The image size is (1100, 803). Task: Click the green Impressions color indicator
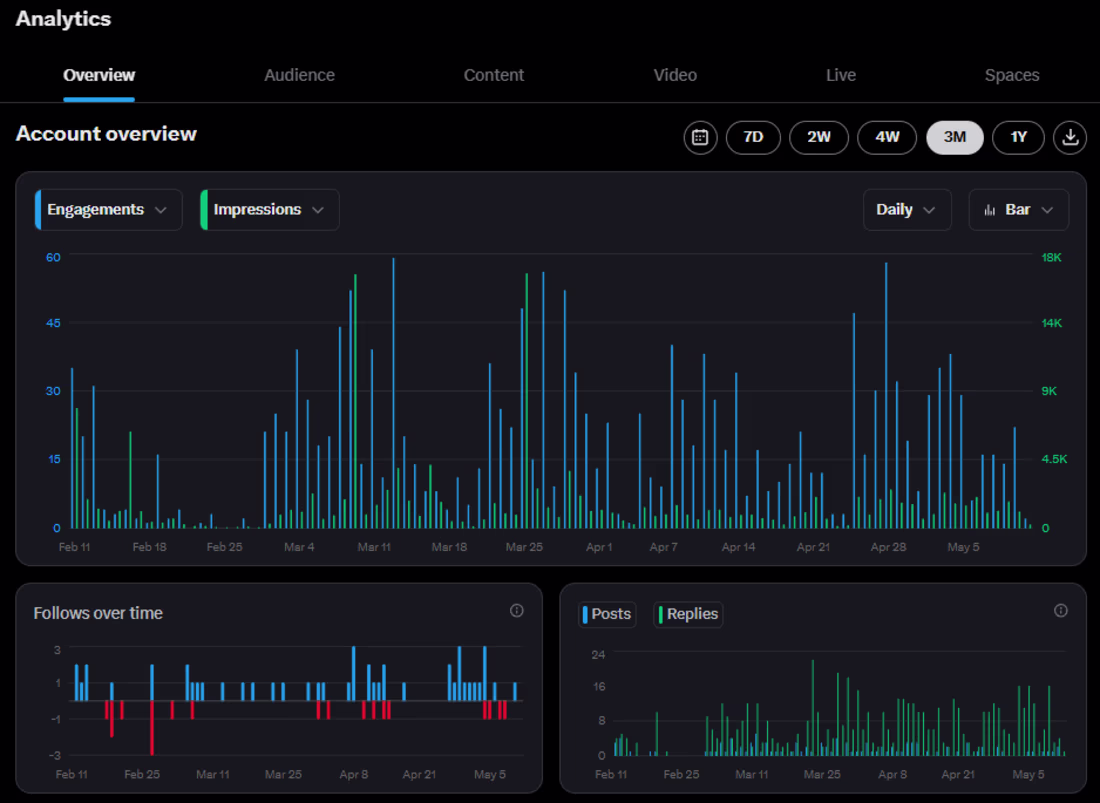pos(204,210)
